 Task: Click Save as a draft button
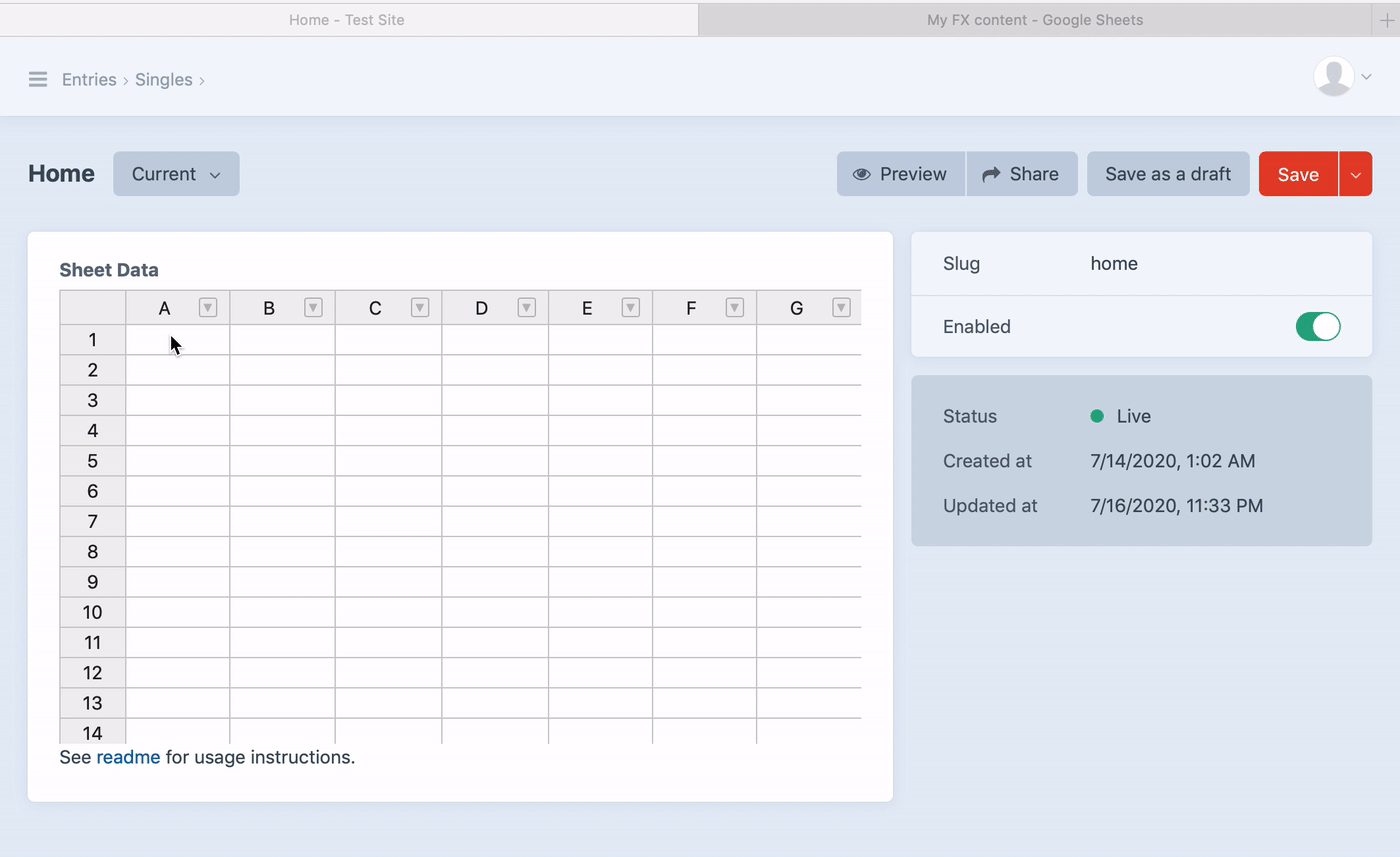(x=1167, y=174)
